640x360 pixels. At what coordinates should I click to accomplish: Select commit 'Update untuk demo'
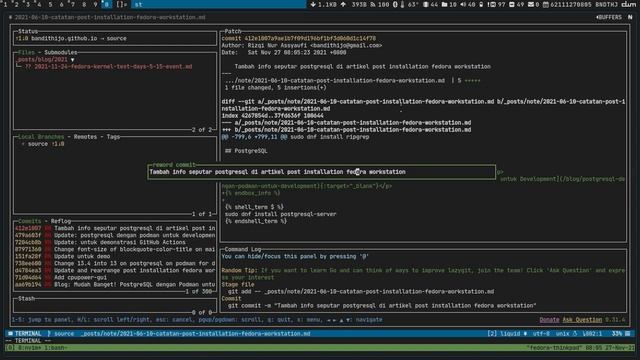(115, 256)
